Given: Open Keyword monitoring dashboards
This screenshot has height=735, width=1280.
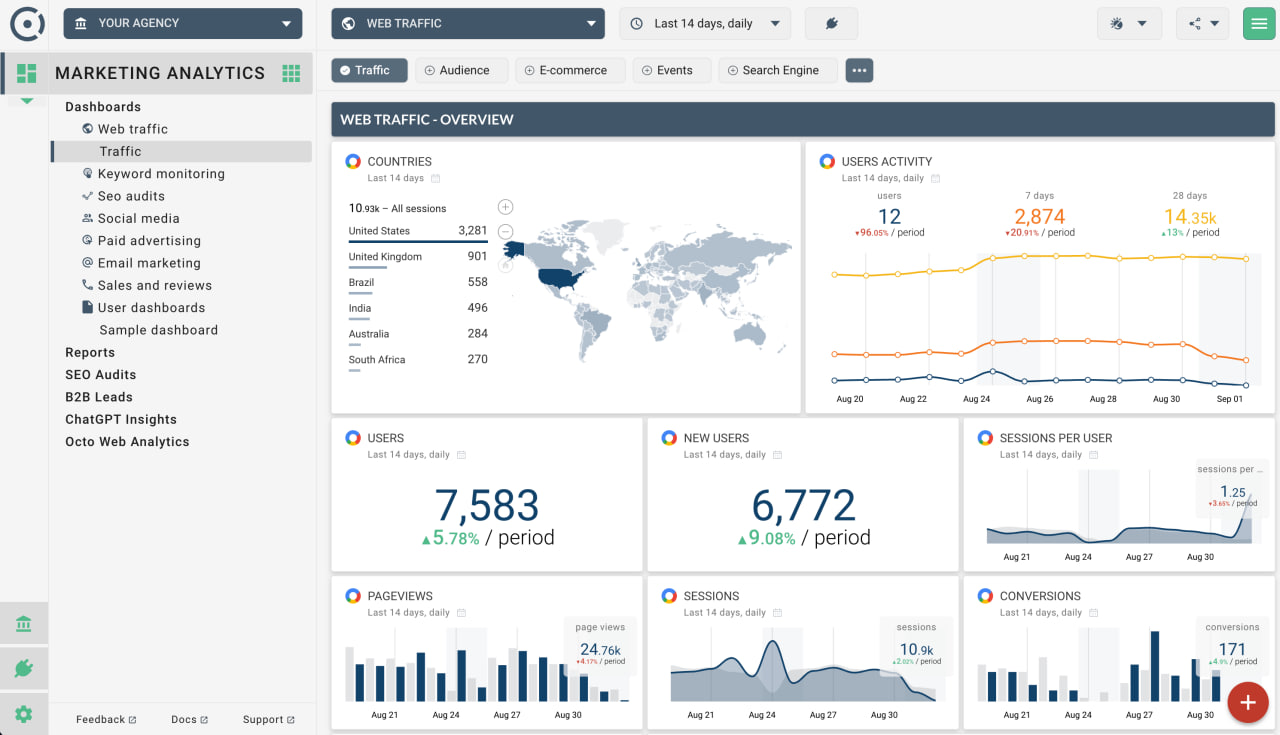Looking at the screenshot, I should [161, 174].
